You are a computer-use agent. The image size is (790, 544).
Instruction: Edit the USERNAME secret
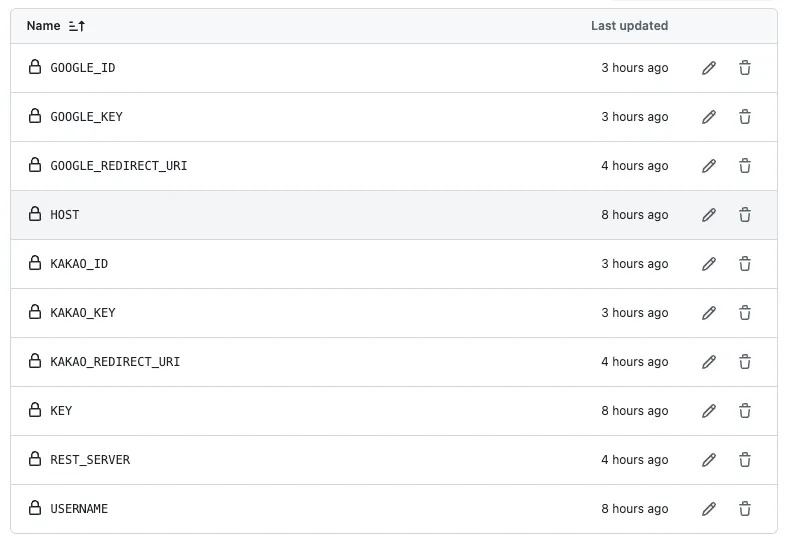tap(709, 509)
